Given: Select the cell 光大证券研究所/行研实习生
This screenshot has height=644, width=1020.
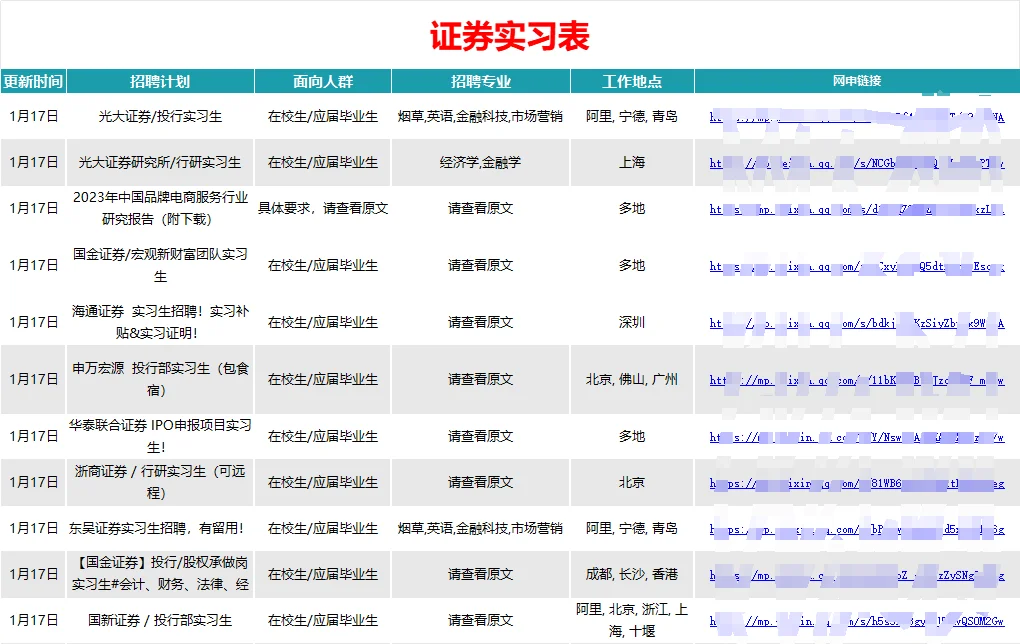Looking at the screenshot, I should coord(160,162).
